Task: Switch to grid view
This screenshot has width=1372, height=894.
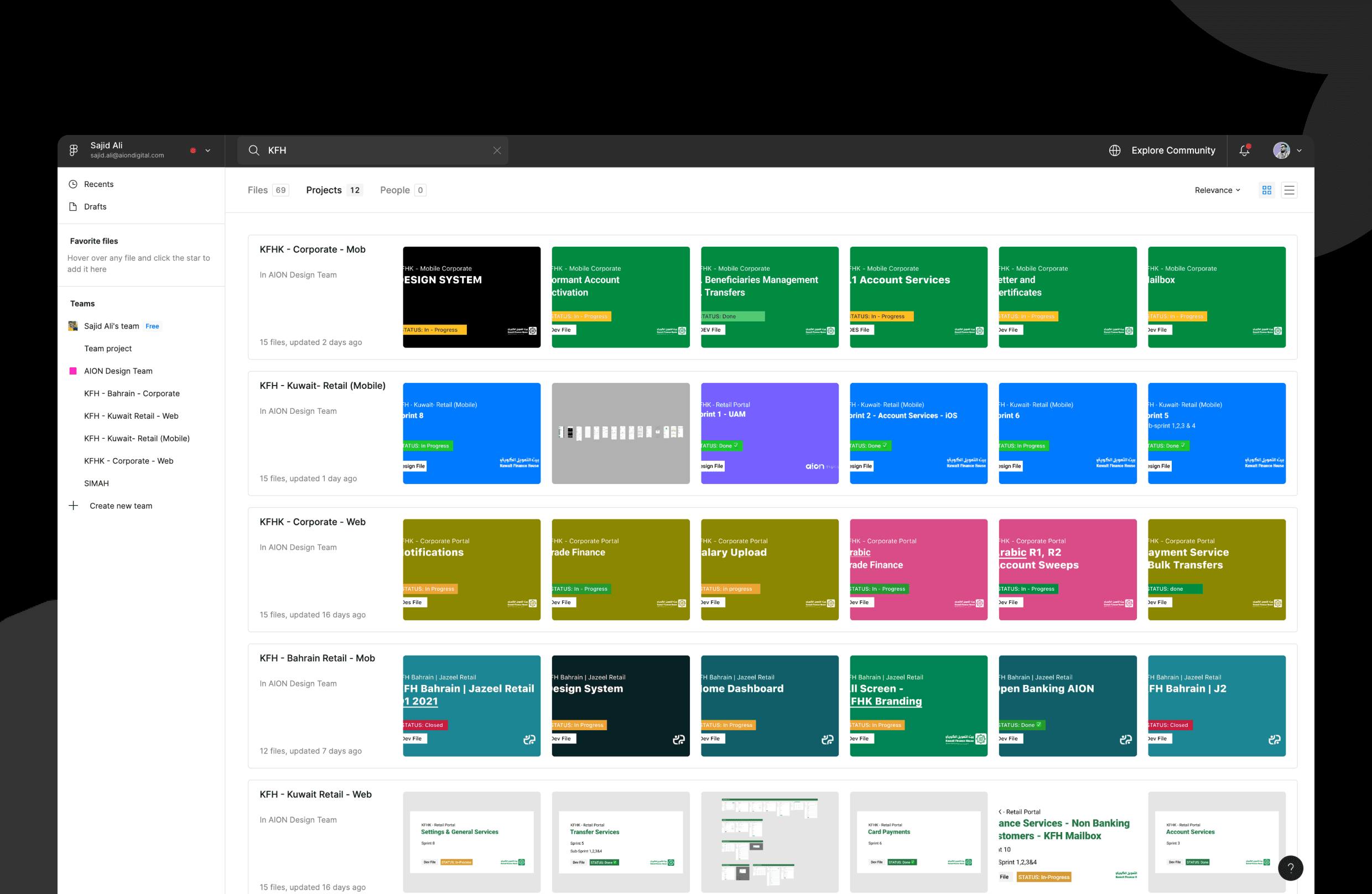Action: tap(1266, 190)
